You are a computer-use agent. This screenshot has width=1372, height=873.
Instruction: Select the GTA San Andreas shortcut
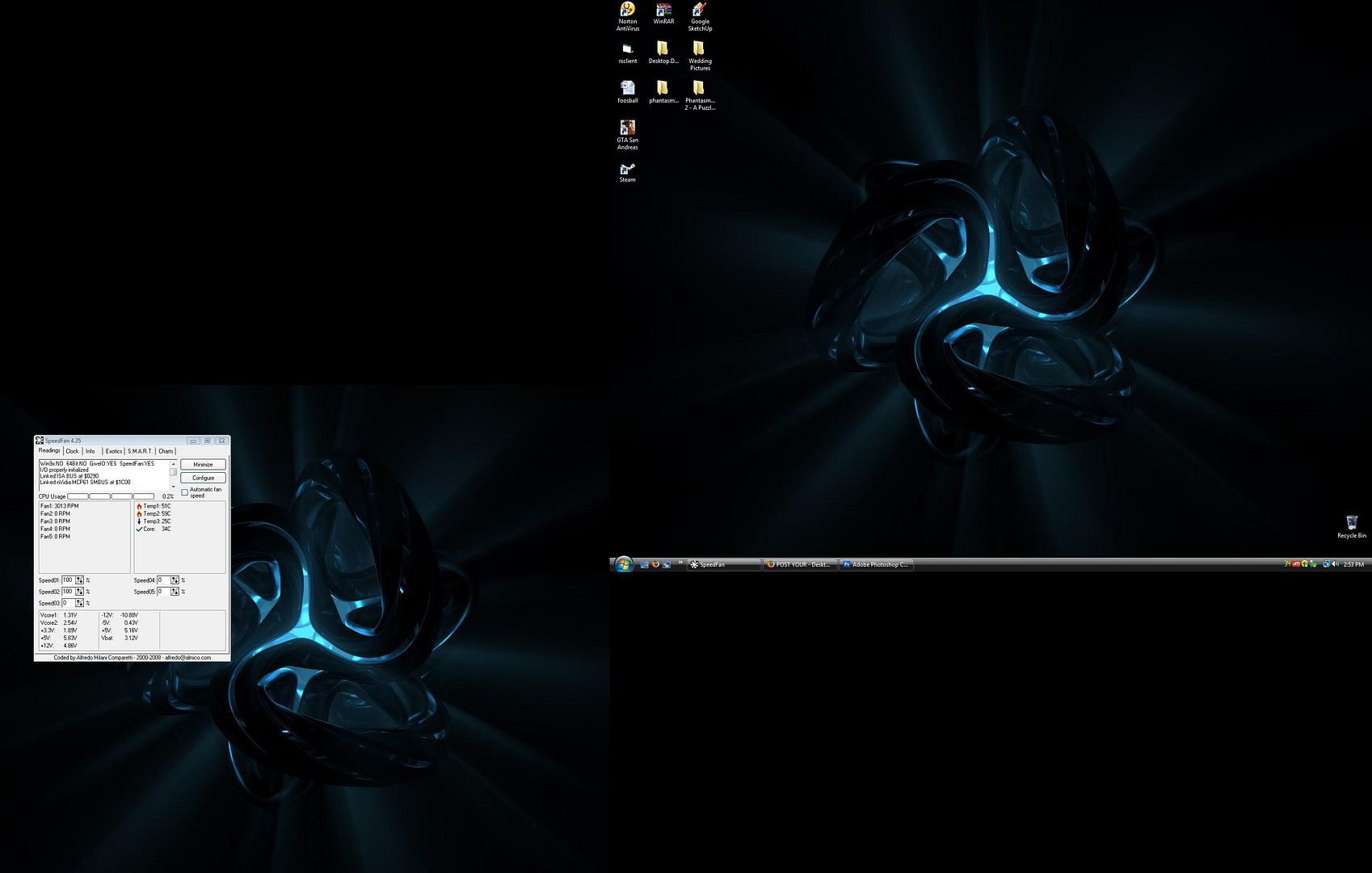pos(628,135)
